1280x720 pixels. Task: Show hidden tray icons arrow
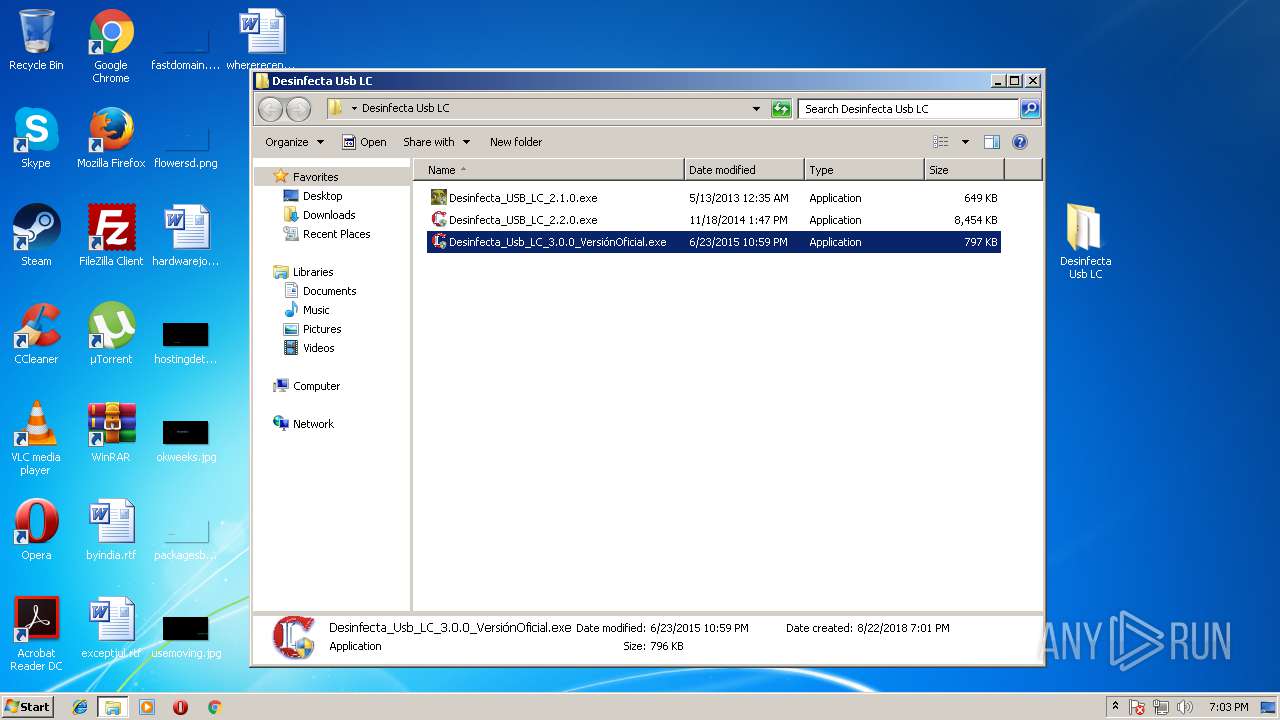1115,707
